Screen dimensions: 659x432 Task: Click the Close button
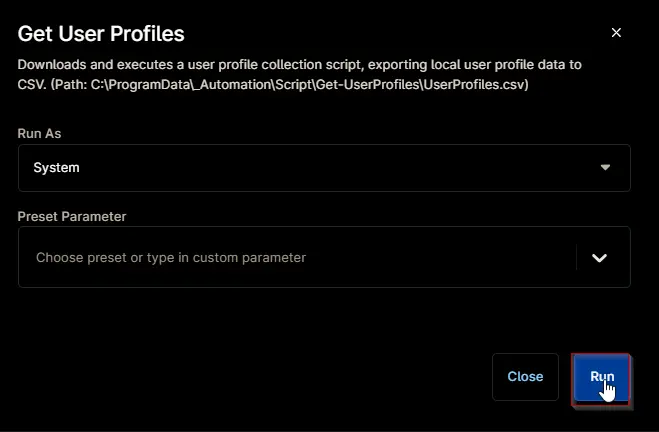pyautogui.click(x=525, y=377)
